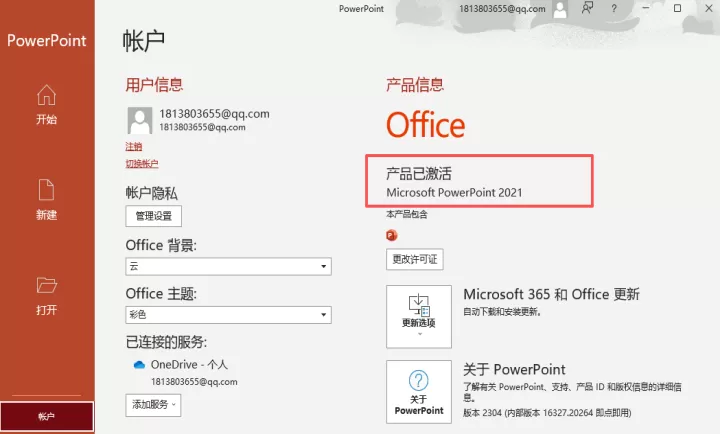Click the 注销 sign out link
The width and height of the screenshot is (720, 434).
coord(134,147)
